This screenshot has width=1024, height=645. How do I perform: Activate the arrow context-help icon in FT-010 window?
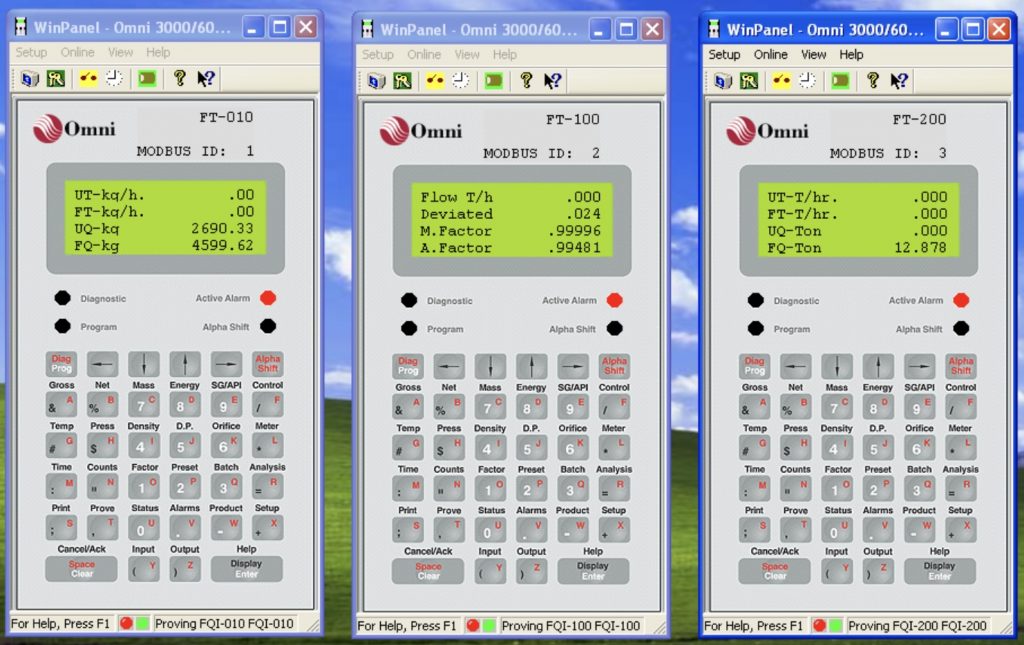point(206,79)
